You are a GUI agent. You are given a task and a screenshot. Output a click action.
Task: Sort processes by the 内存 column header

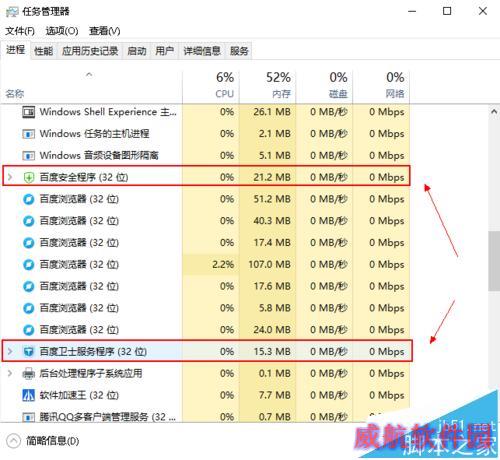[268, 85]
